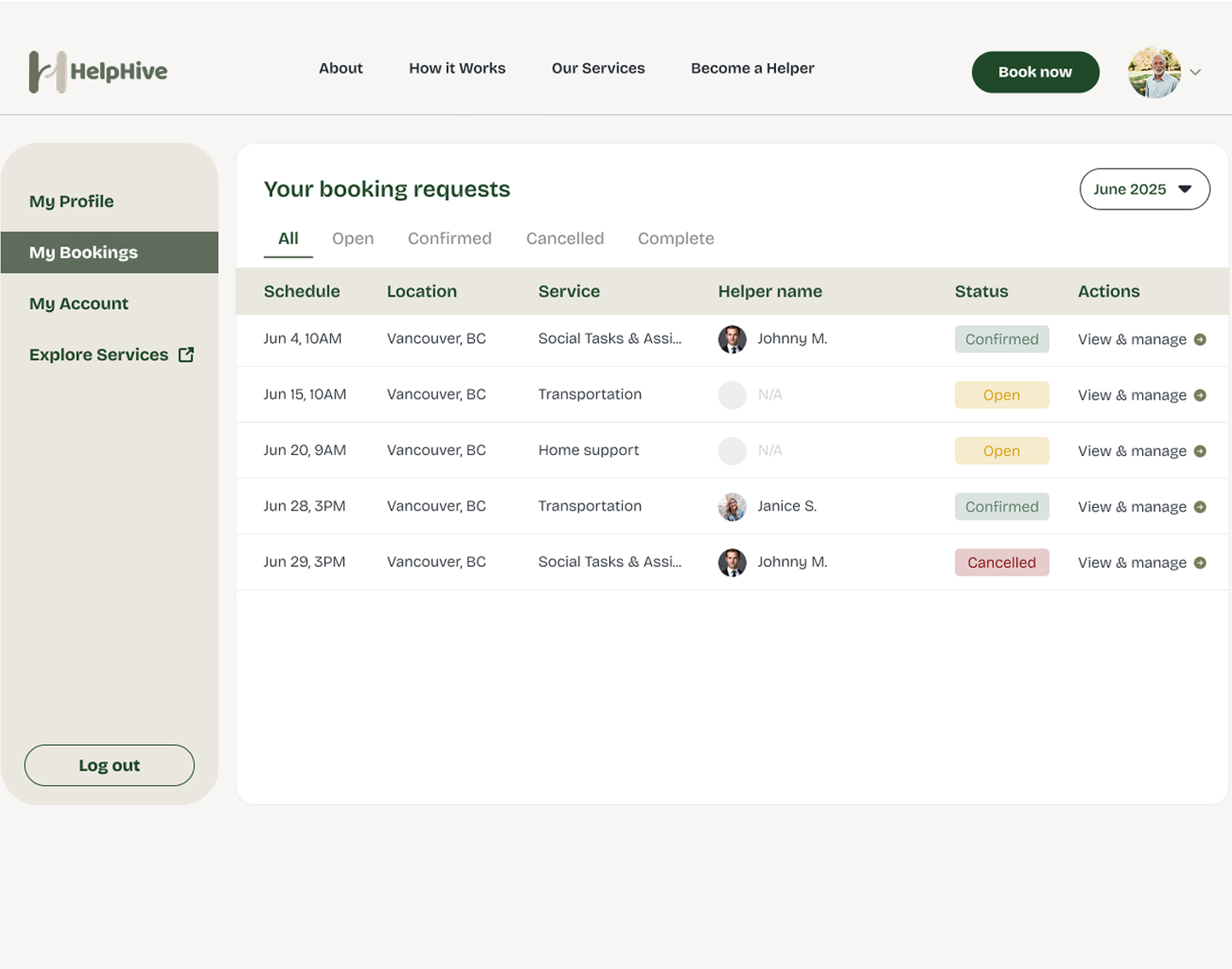Click the Book now button
Image resolution: width=1232 pixels, height=969 pixels.
[1035, 72]
